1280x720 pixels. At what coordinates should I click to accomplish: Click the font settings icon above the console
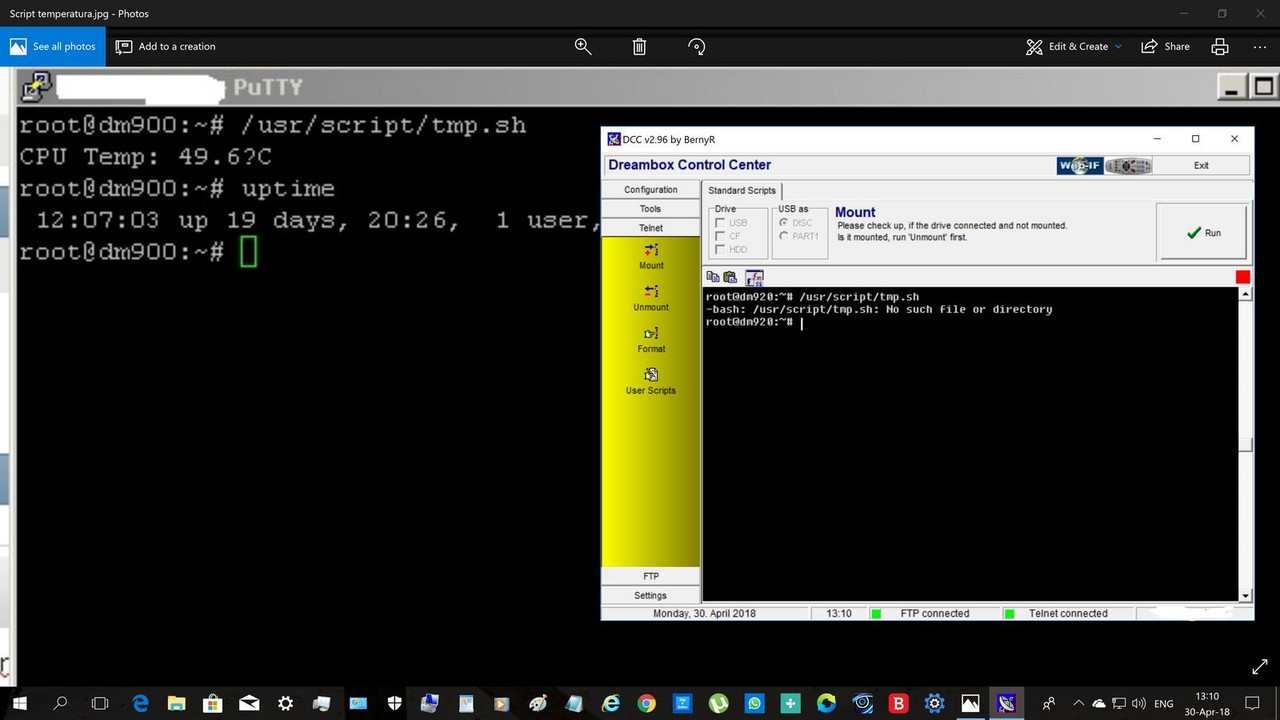[x=754, y=277]
